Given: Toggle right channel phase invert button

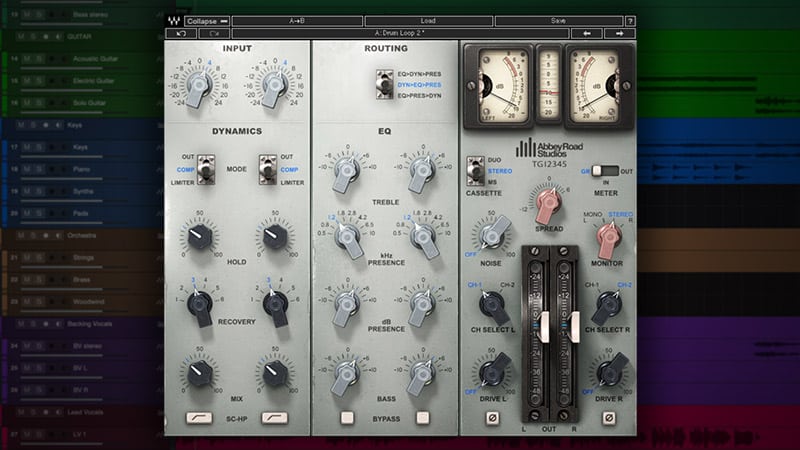Looking at the screenshot, I should click(607, 417).
